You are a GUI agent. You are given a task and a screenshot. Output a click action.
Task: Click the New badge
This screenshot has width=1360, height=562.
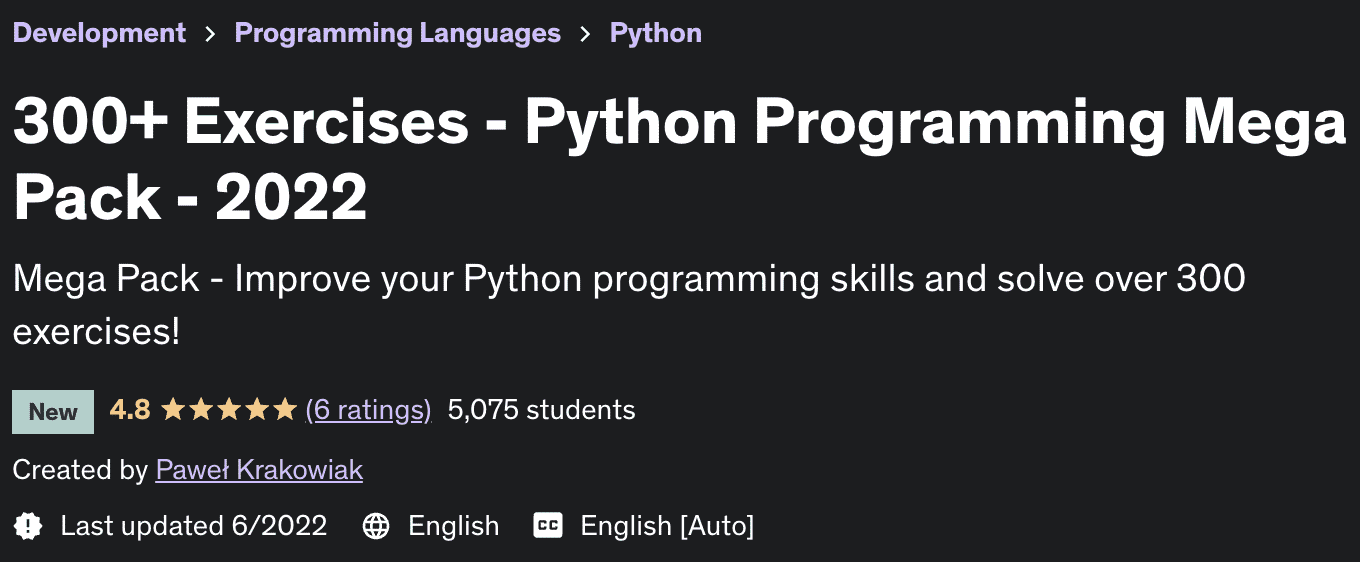pyautogui.click(x=53, y=412)
